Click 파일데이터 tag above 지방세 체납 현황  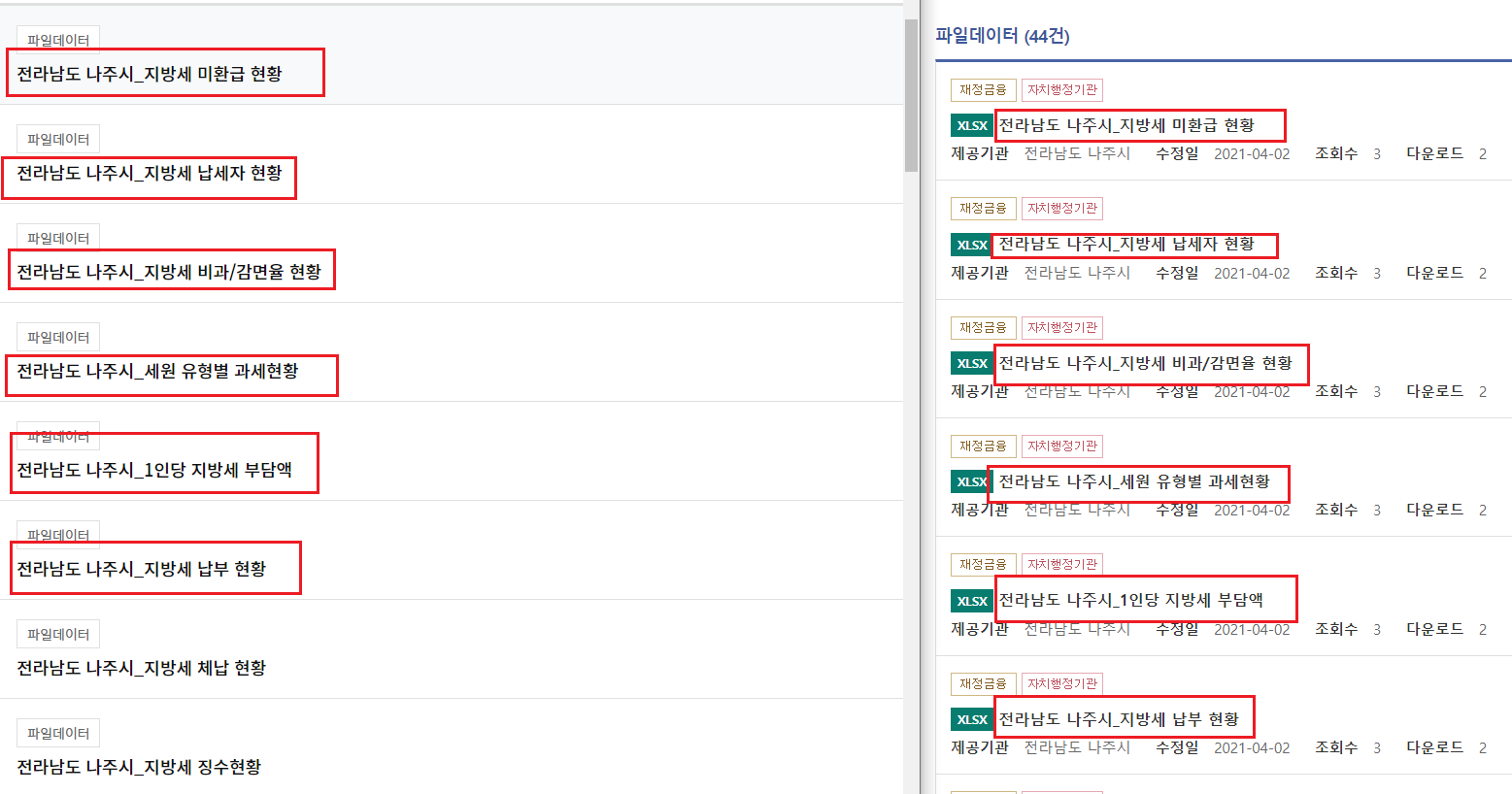[58, 634]
